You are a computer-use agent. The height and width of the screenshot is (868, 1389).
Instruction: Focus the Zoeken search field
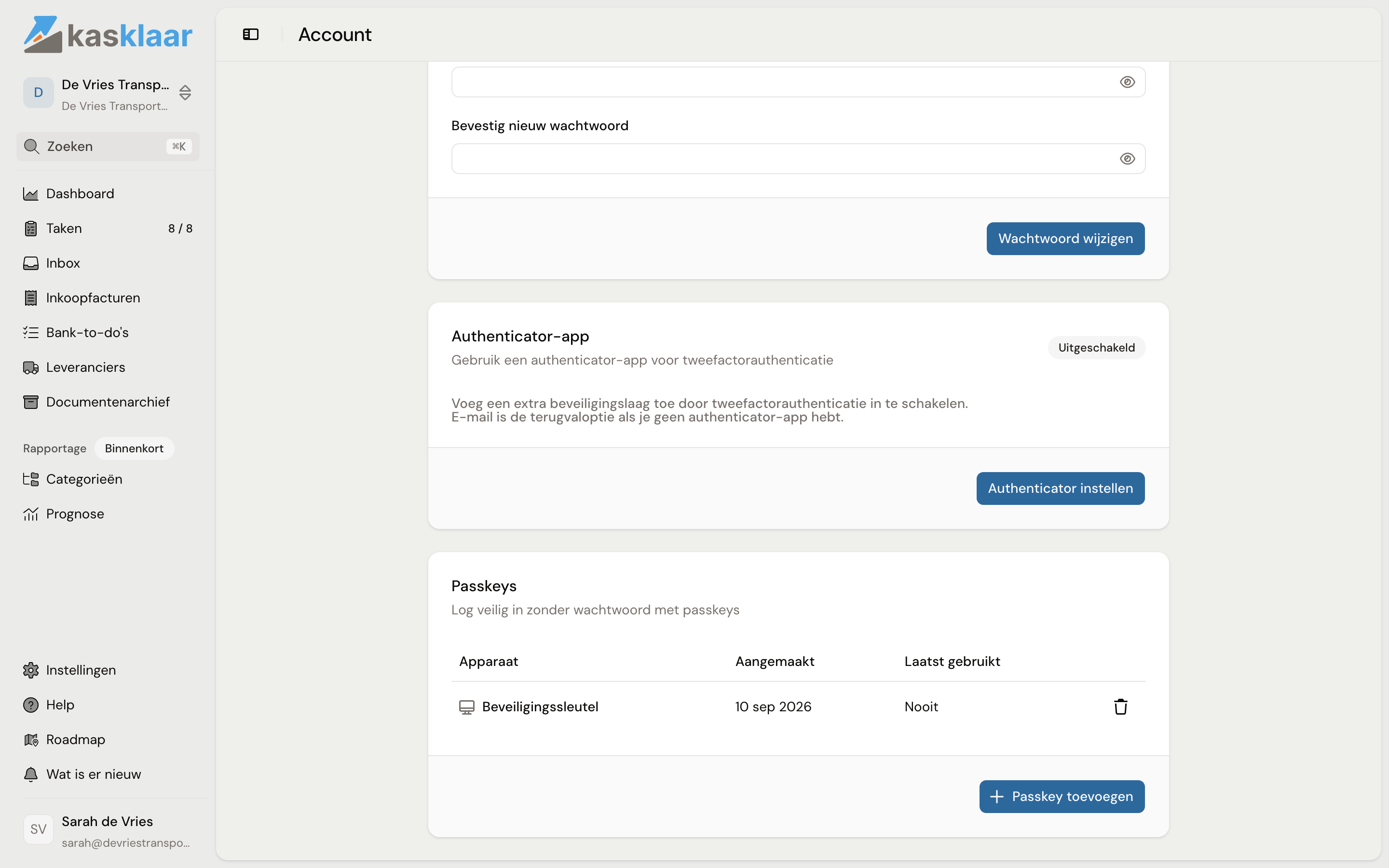pyautogui.click(x=108, y=147)
